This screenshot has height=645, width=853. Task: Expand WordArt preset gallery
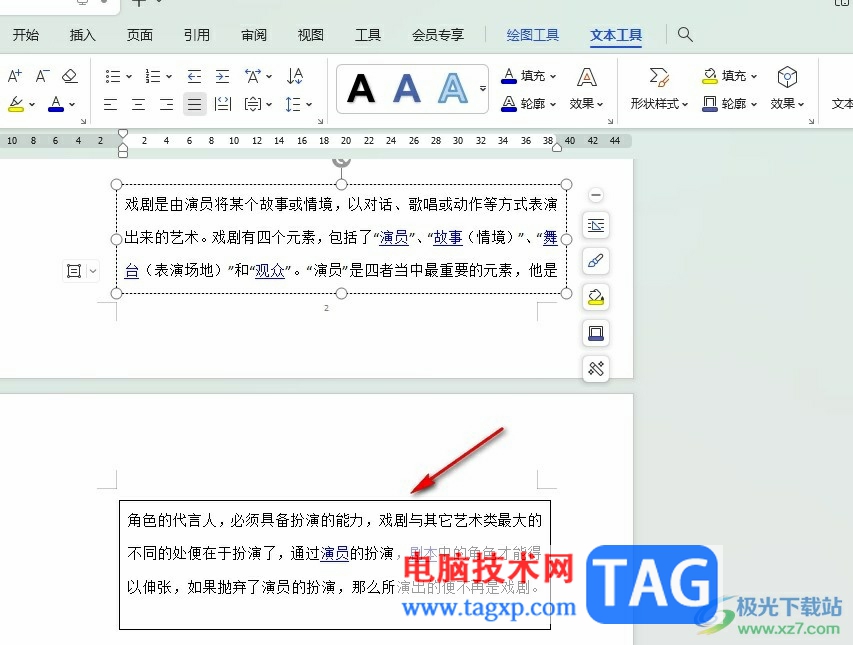(x=483, y=88)
